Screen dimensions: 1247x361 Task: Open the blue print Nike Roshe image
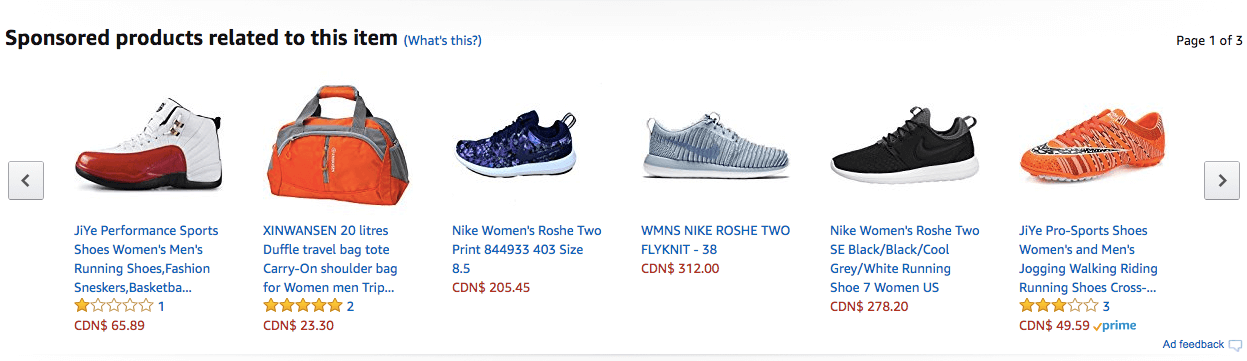click(516, 144)
